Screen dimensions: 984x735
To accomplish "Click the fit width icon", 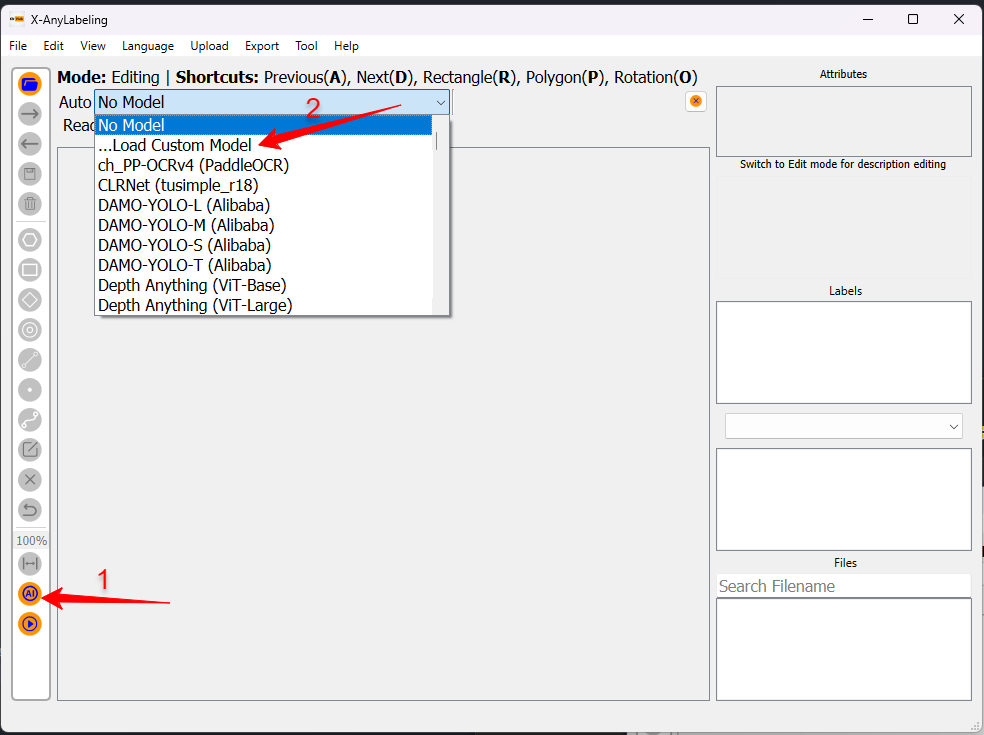I will click(x=30, y=564).
